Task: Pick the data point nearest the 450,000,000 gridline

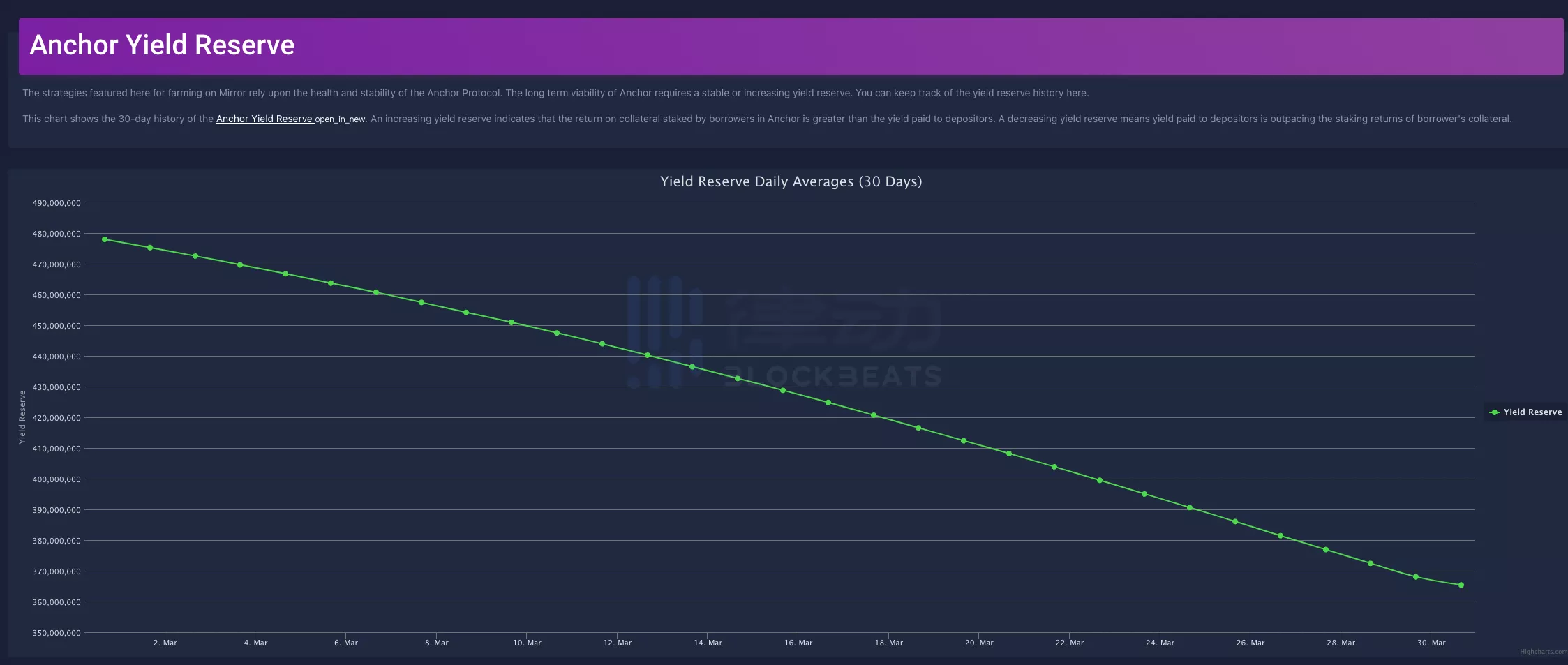Action: pos(512,322)
